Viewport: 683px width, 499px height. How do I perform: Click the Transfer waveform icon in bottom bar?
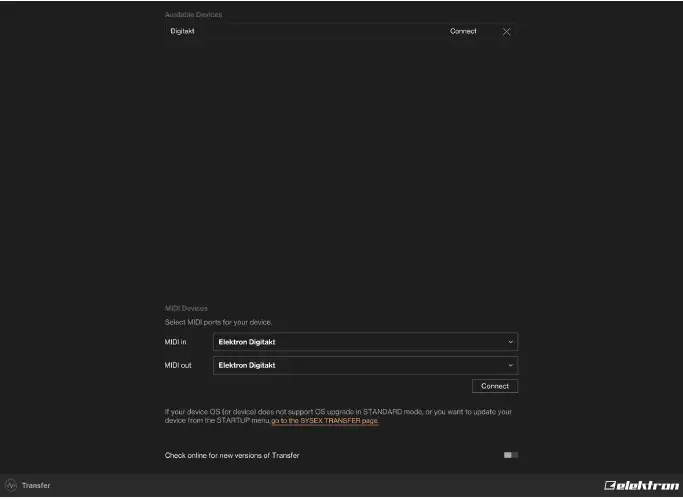11,486
